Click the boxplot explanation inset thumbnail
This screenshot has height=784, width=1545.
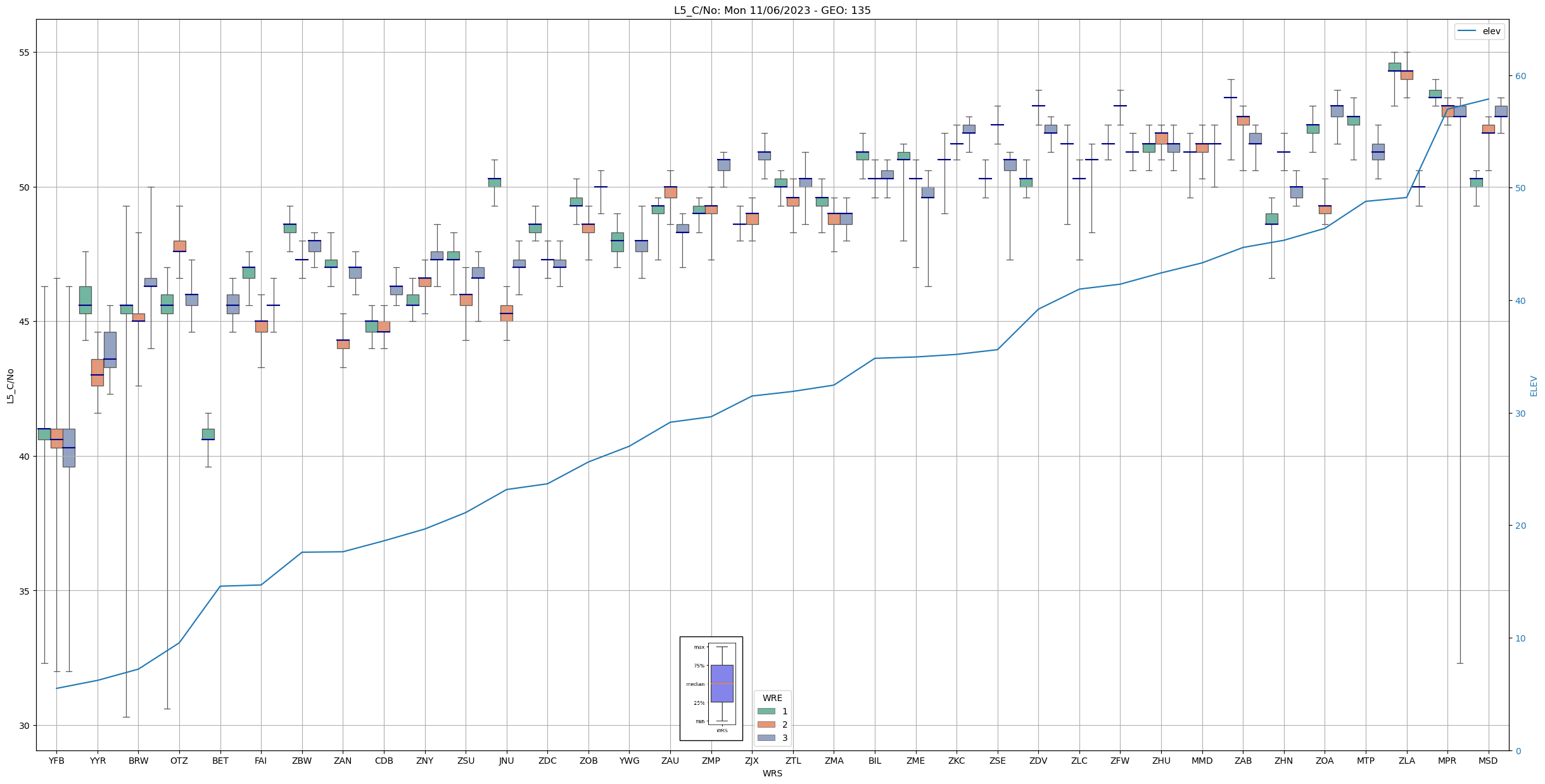(711, 688)
